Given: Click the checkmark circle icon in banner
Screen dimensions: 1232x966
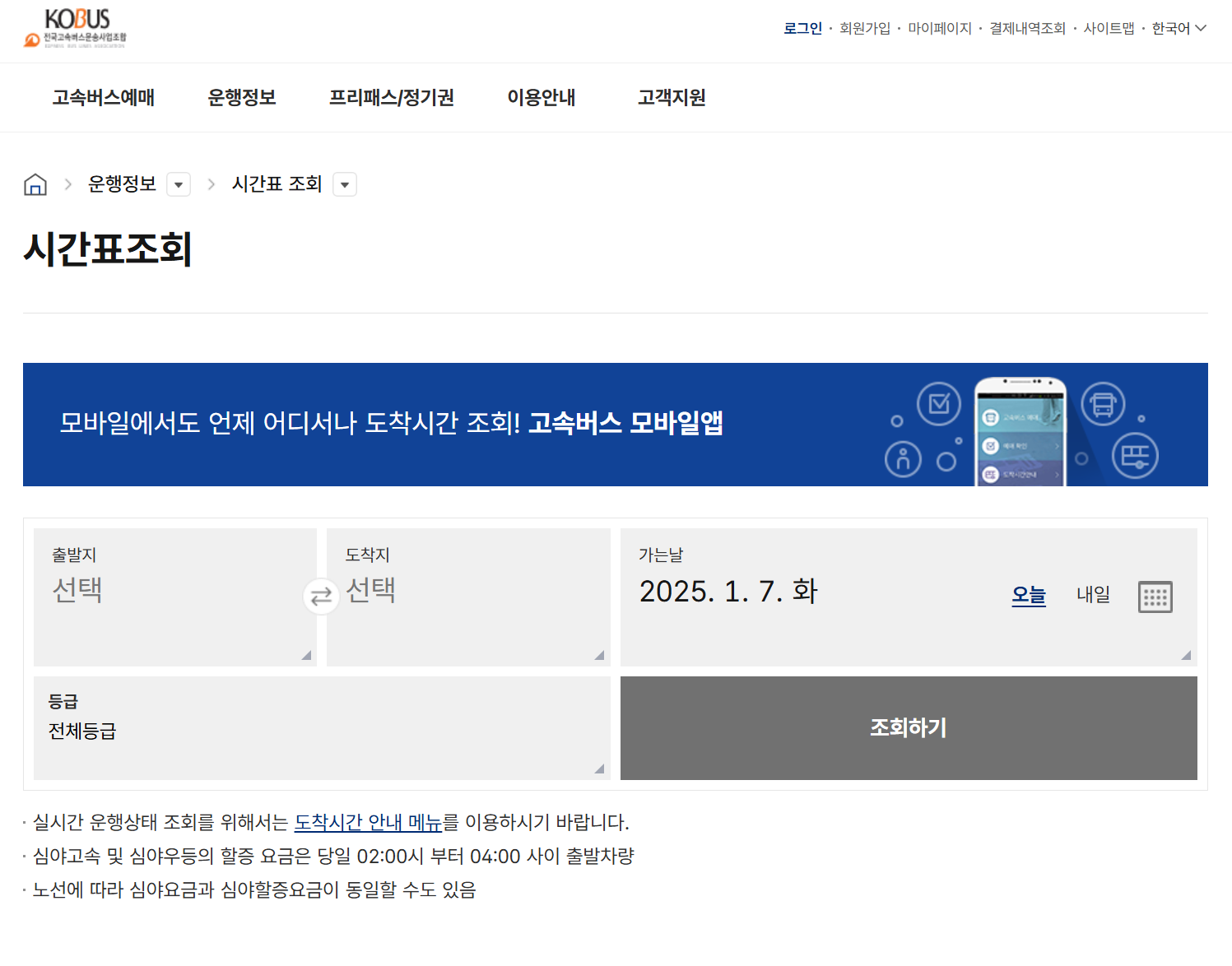Looking at the screenshot, I should pyautogui.click(x=938, y=404).
